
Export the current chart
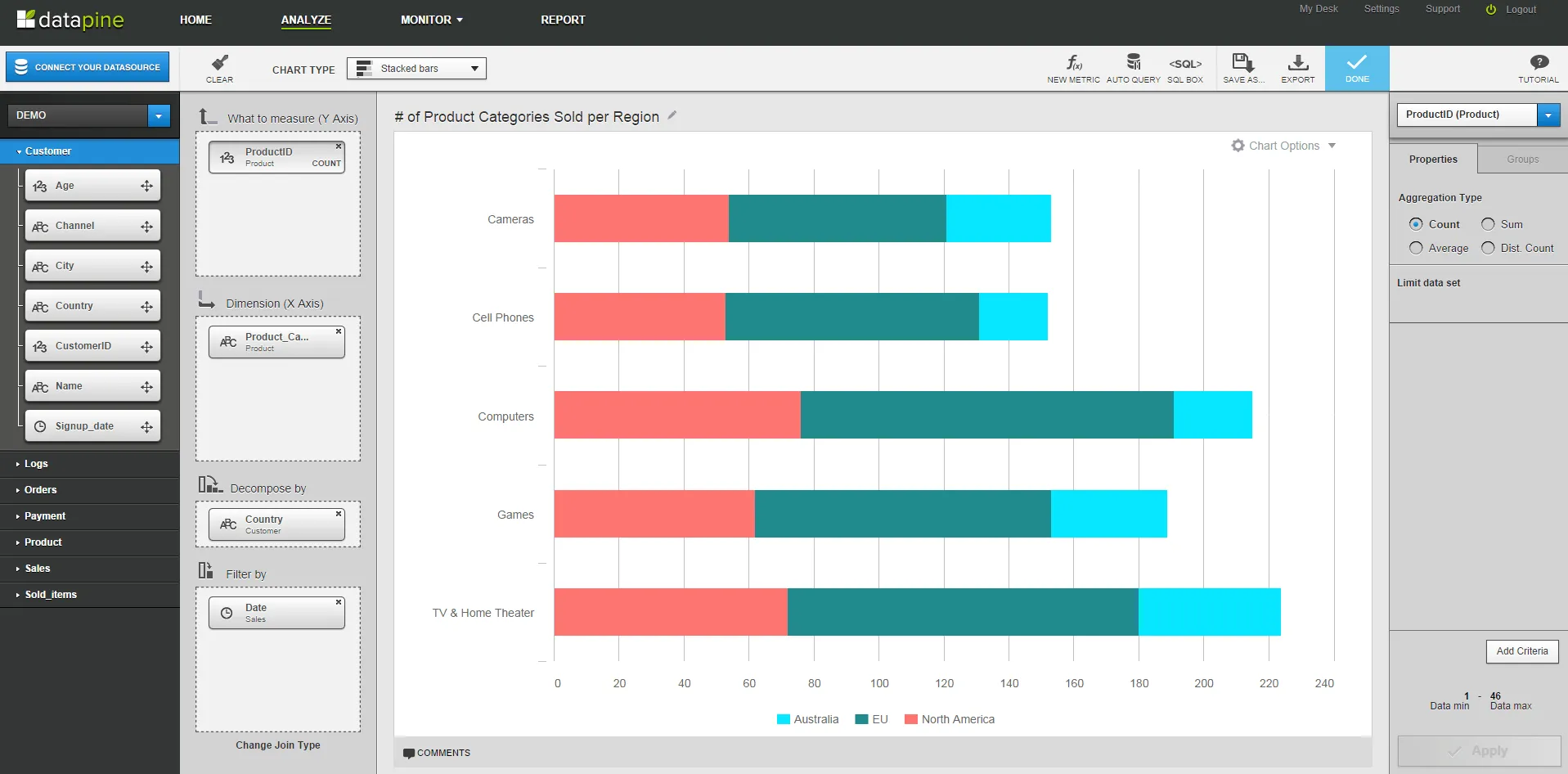pos(1296,68)
